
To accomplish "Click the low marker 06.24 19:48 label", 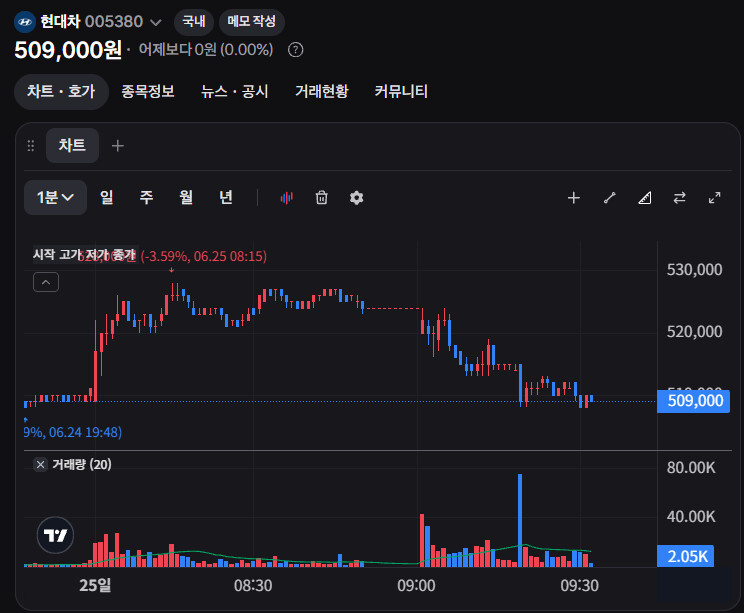I will click(73, 433).
